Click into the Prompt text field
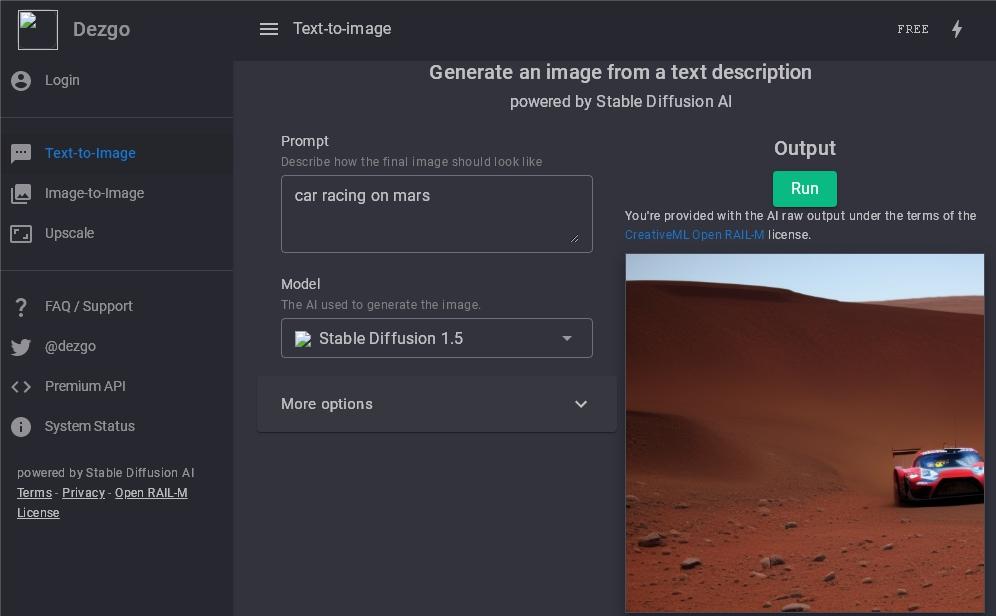 436,213
